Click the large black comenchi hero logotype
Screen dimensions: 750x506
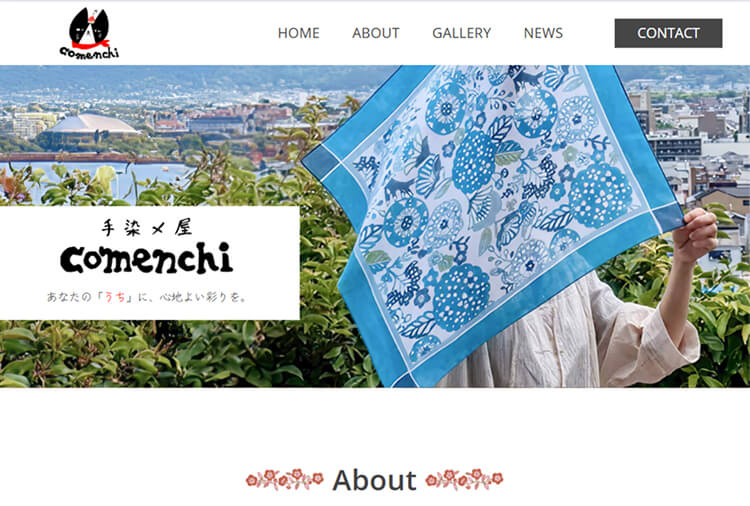pyautogui.click(x=146, y=258)
